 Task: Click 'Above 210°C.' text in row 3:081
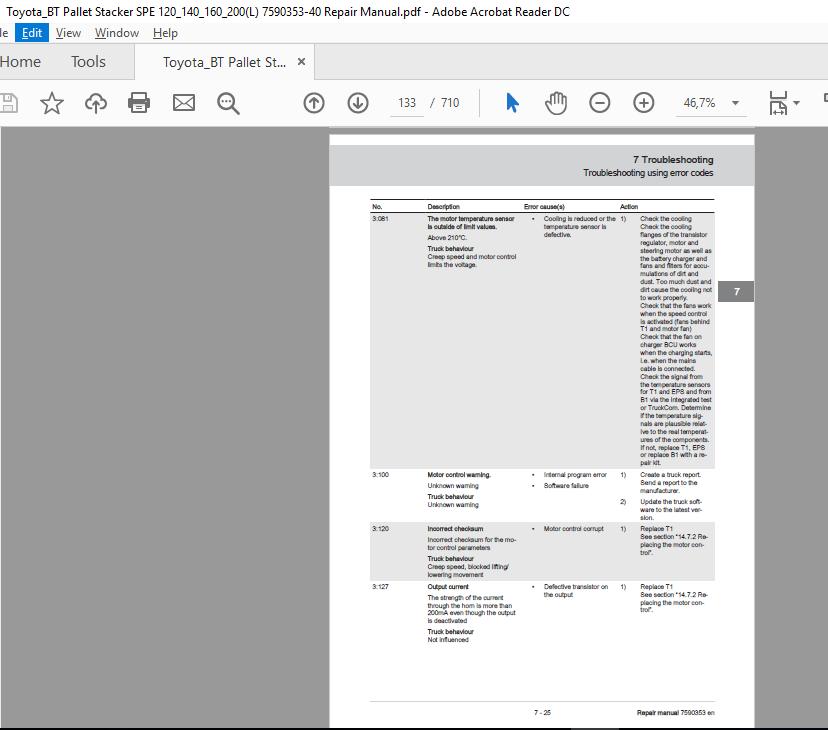[x=447, y=238]
